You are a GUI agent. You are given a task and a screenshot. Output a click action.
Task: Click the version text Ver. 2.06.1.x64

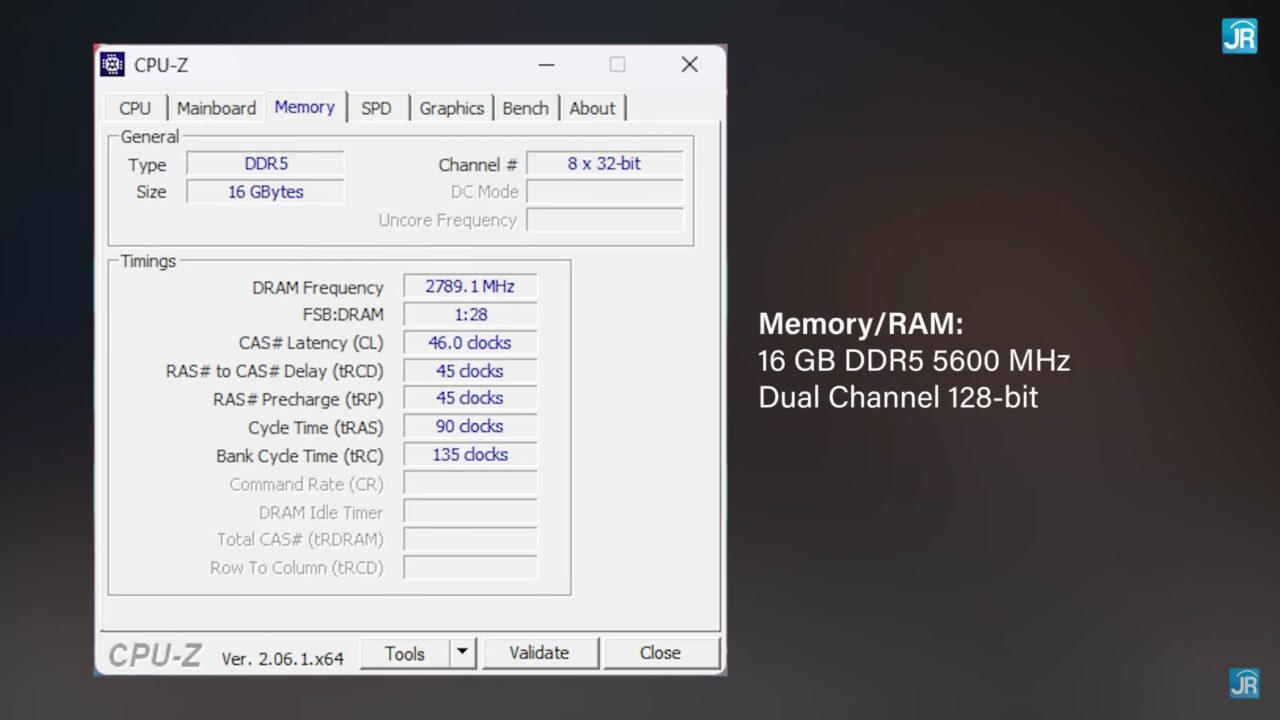[x=283, y=659]
